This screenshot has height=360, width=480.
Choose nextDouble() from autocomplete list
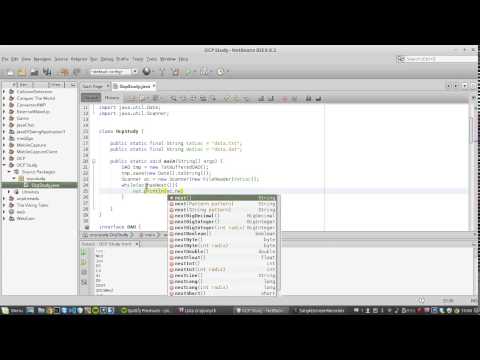click(222, 251)
